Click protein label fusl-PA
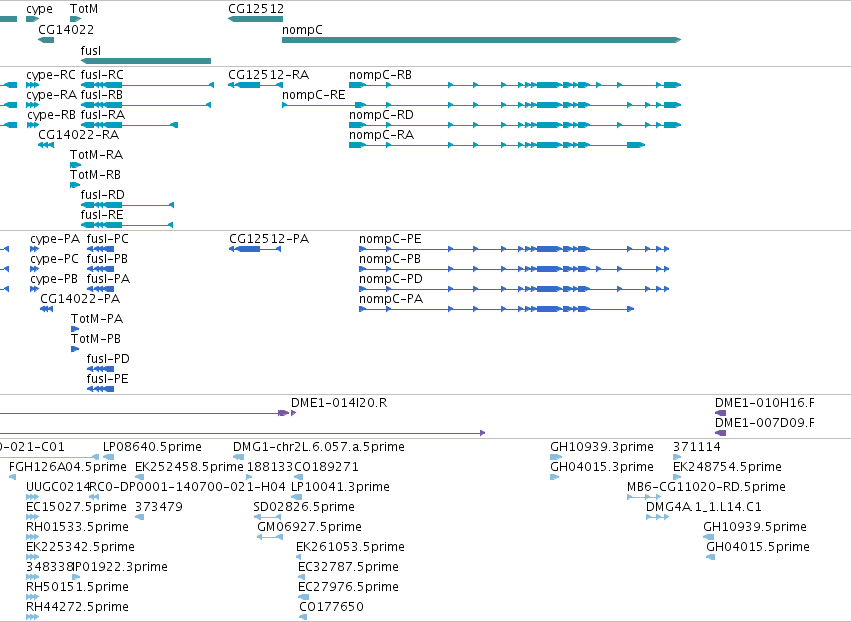The width and height of the screenshot is (851, 622). point(108,279)
